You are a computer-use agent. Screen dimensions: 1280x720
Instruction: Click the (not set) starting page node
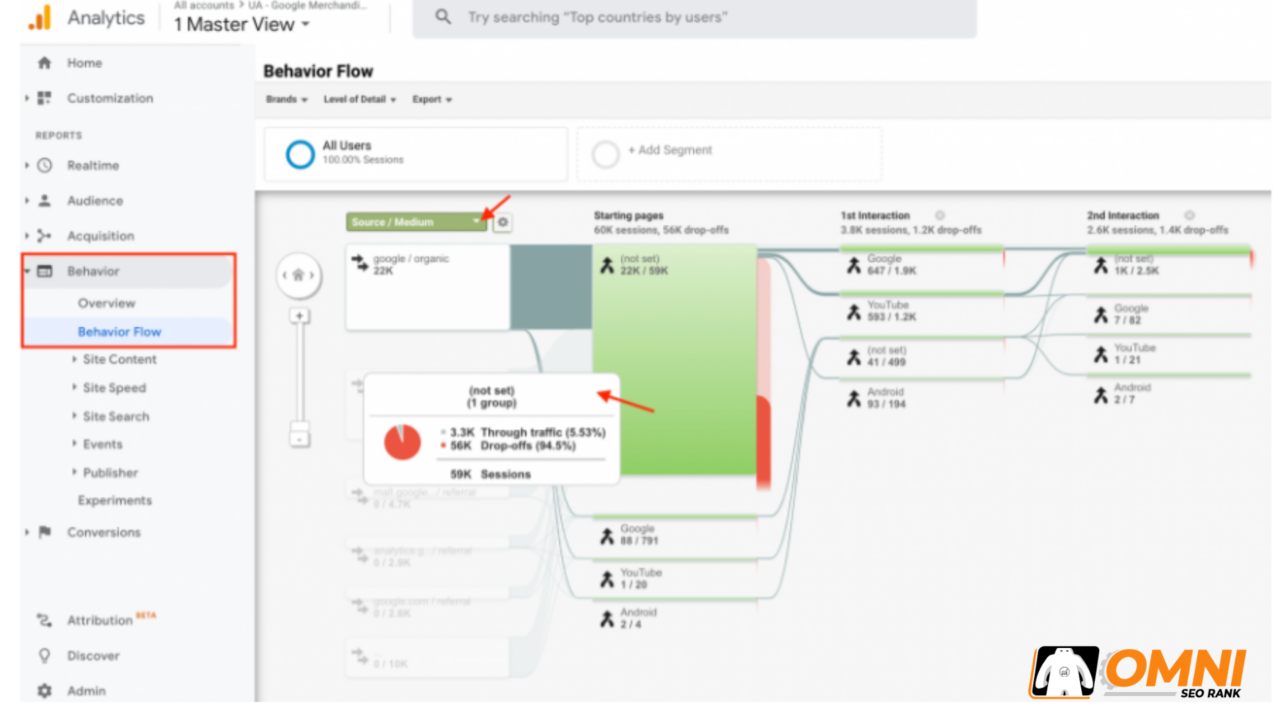(x=675, y=360)
